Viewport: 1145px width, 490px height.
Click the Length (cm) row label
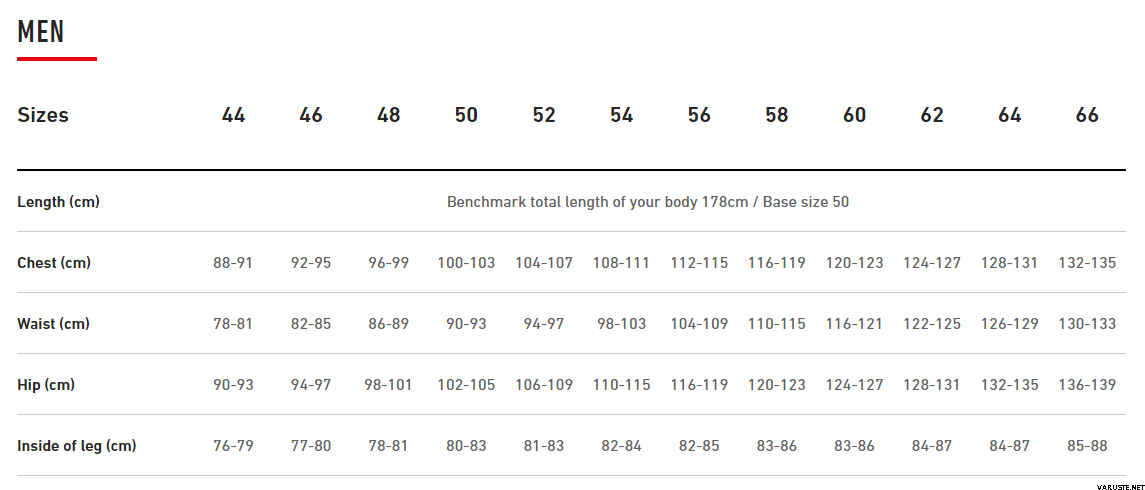click(x=58, y=202)
